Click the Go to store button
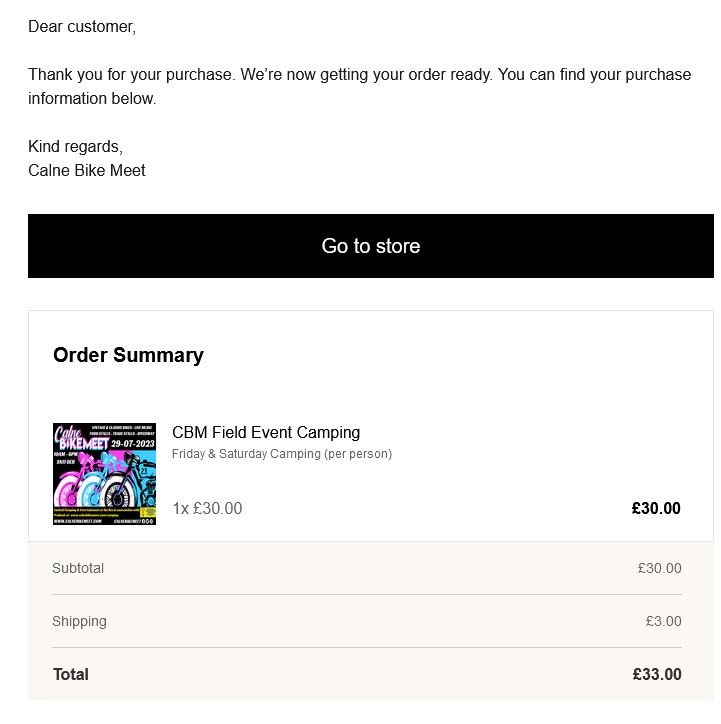Screen dimensions: 721x724 click(371, 246)
